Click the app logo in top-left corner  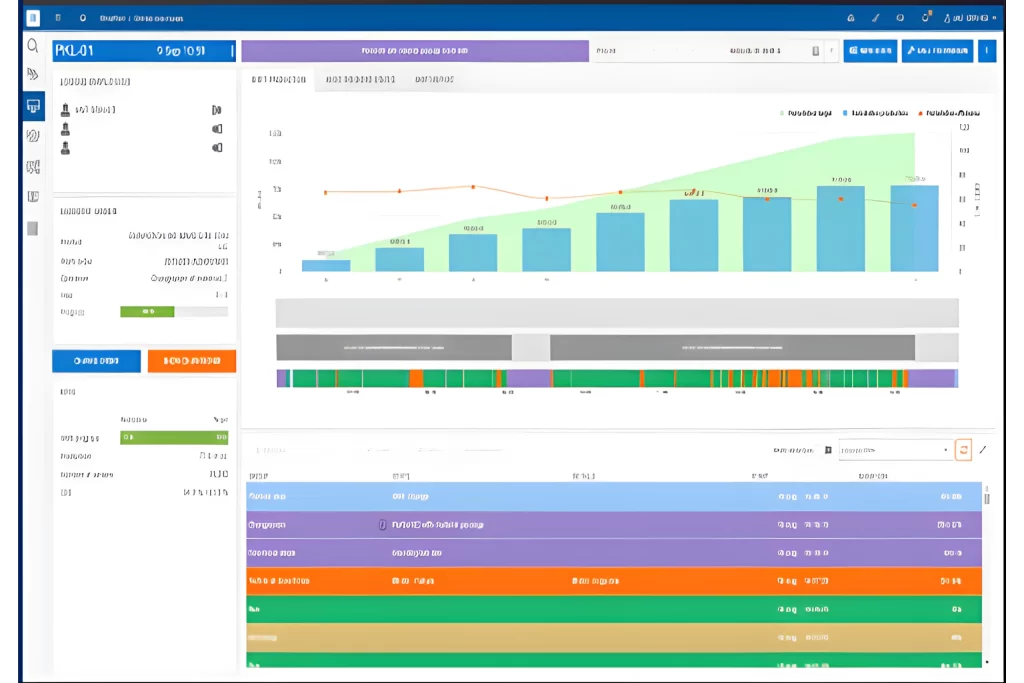(33, 17)
